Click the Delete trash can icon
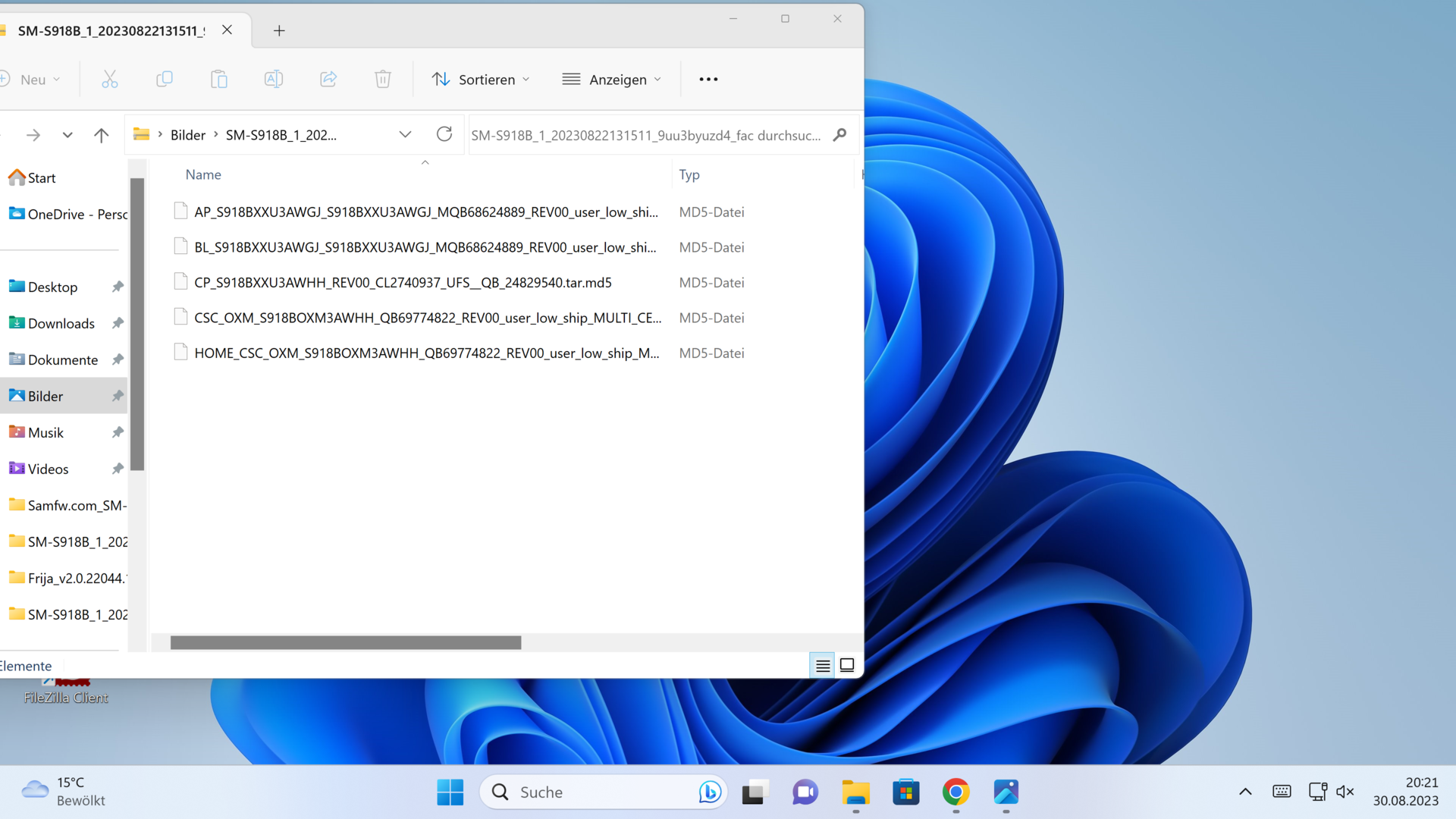Image resolution: width=1456 pixels, height=819 pixels. coord(383,80)
